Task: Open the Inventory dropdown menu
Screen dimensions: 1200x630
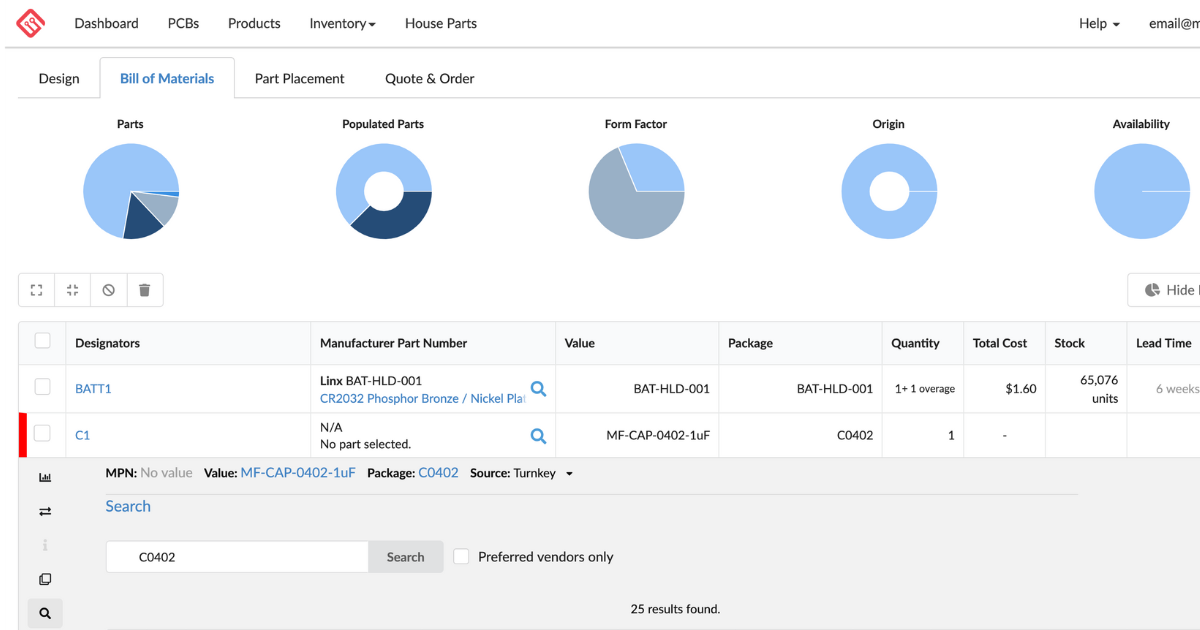Action: (x=342, y=23)
